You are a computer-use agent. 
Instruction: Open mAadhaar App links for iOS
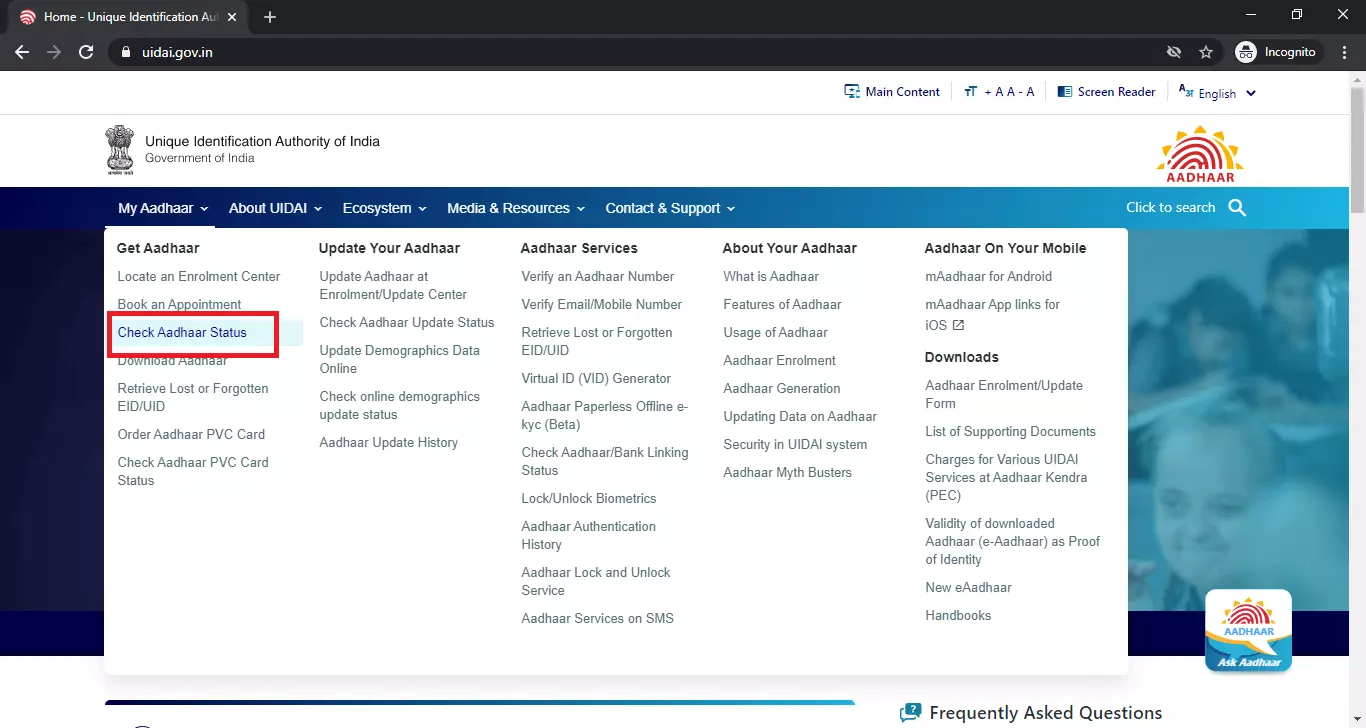point(992,313)
